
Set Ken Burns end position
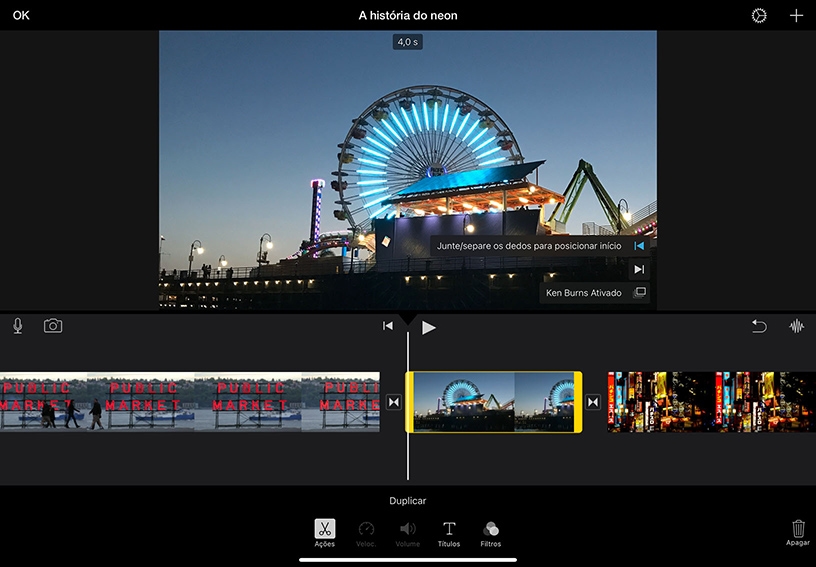pos(639,269)
